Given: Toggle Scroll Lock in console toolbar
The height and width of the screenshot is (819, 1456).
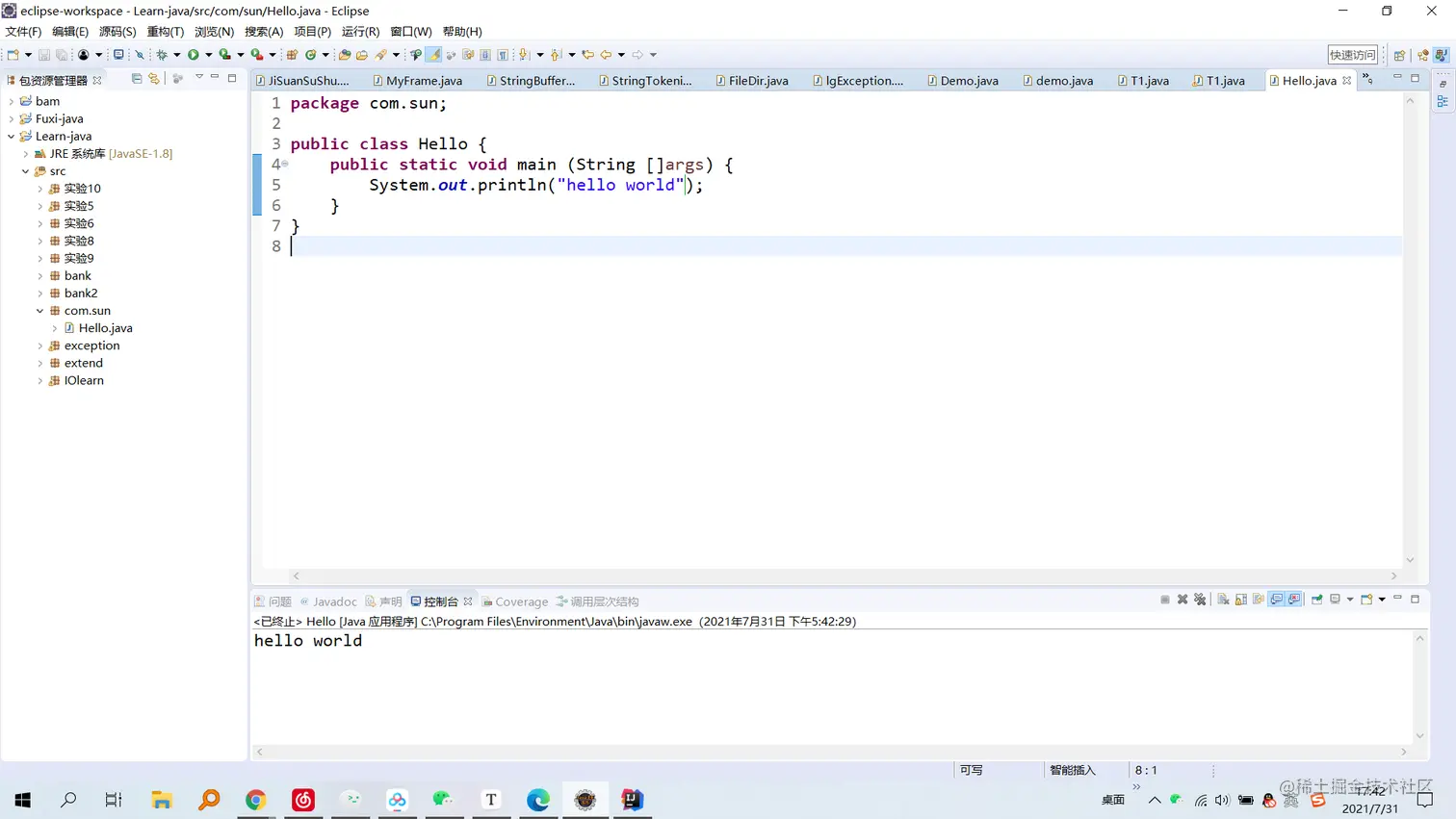Looking at the screenshot, I should 1241,600.
